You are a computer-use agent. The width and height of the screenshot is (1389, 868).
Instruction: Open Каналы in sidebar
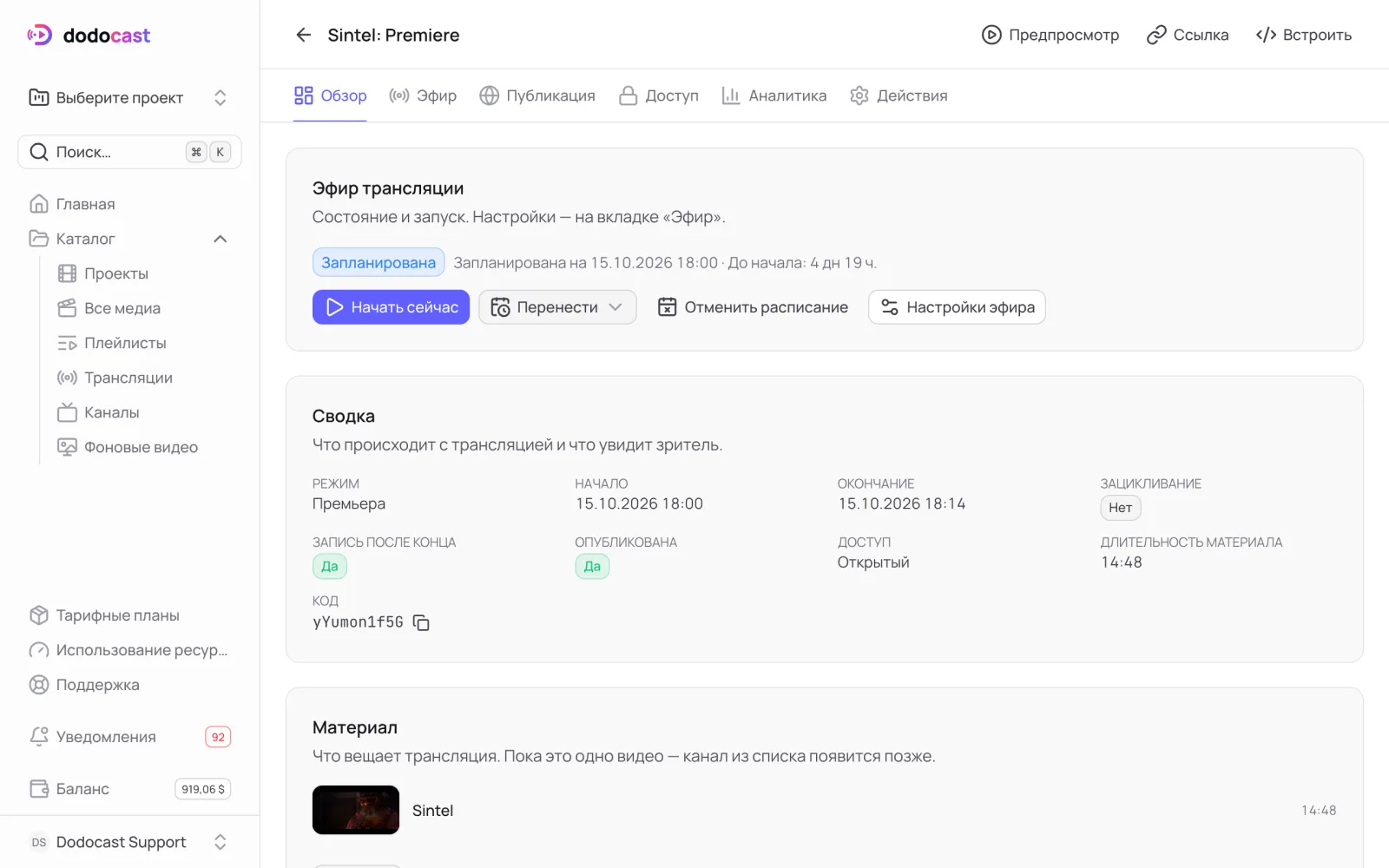pos(143,412)
